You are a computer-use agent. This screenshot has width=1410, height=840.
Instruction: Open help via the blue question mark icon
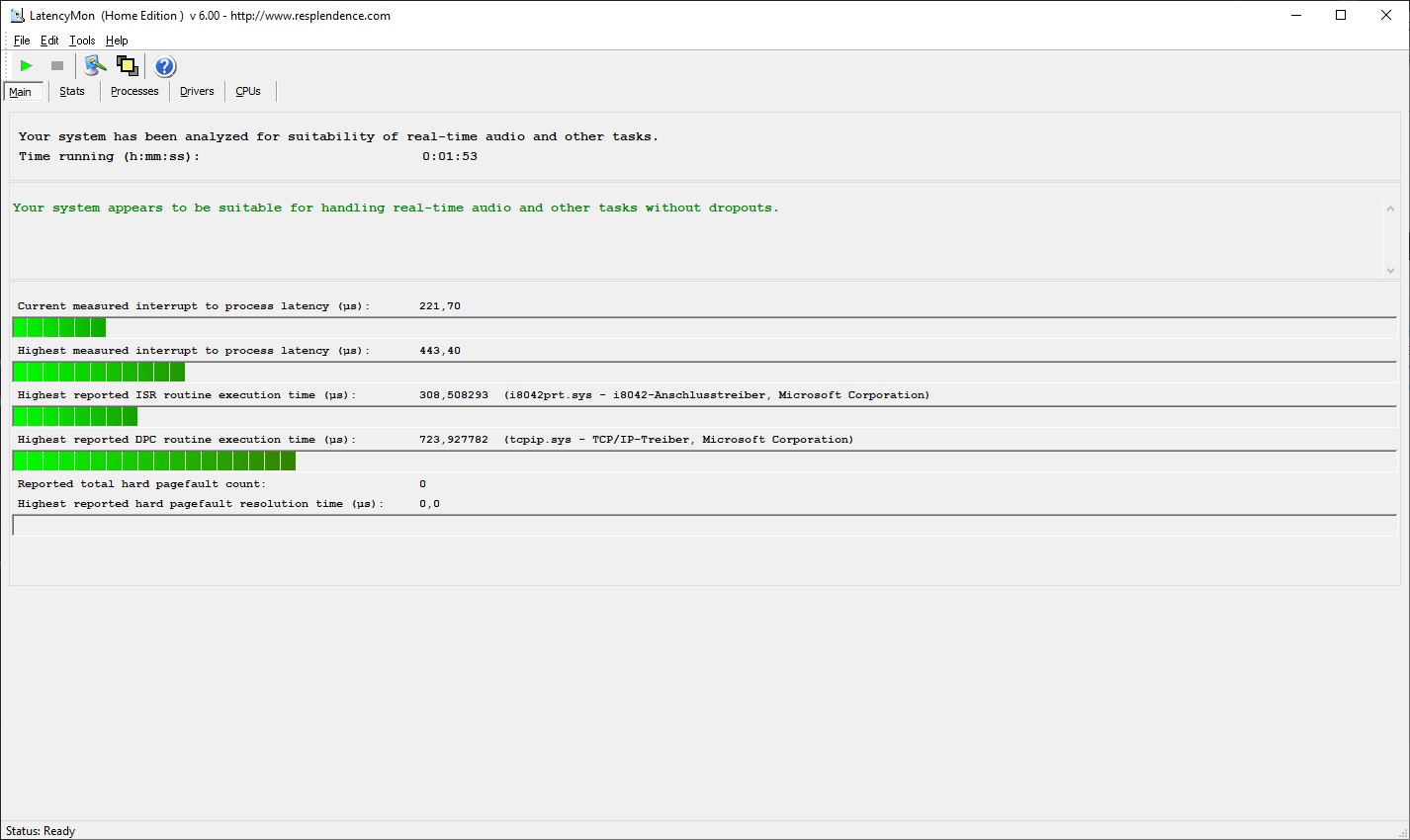tap(165, 66)
